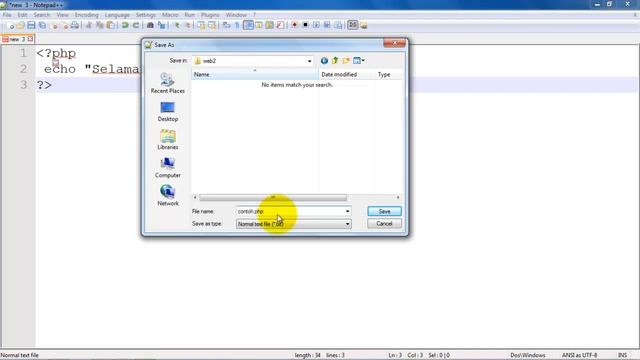Open the Search menu
Screen dimensions: 640x360
coord(42,15)
